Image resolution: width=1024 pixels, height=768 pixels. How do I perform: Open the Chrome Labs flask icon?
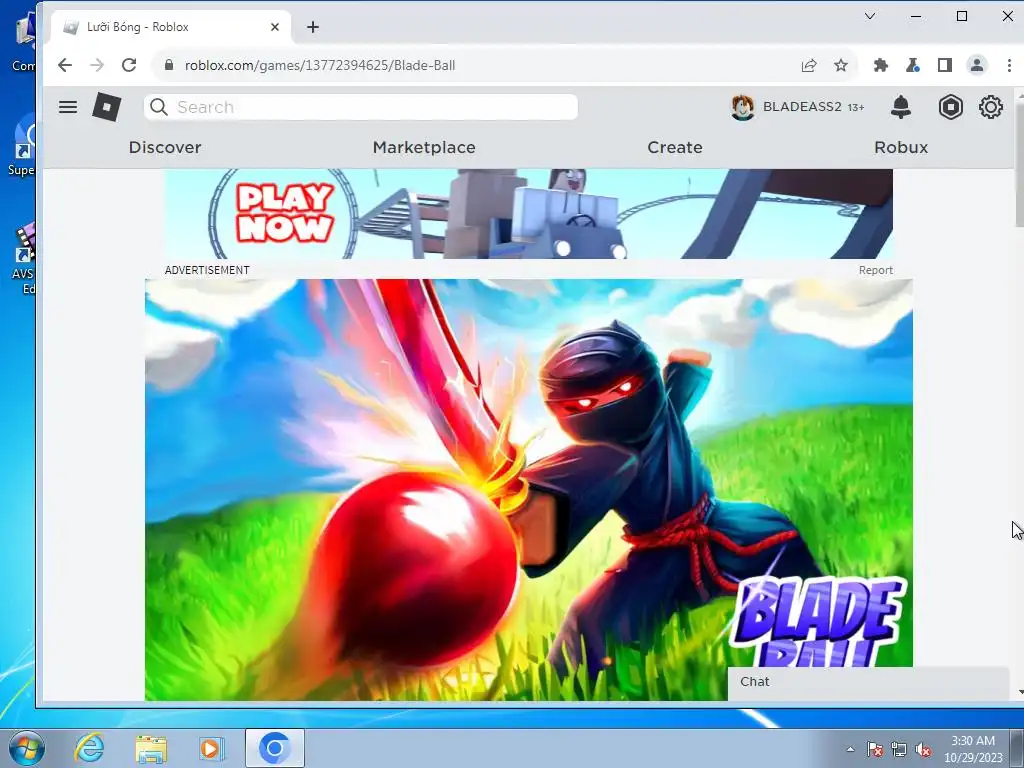[x=912, y=65]
